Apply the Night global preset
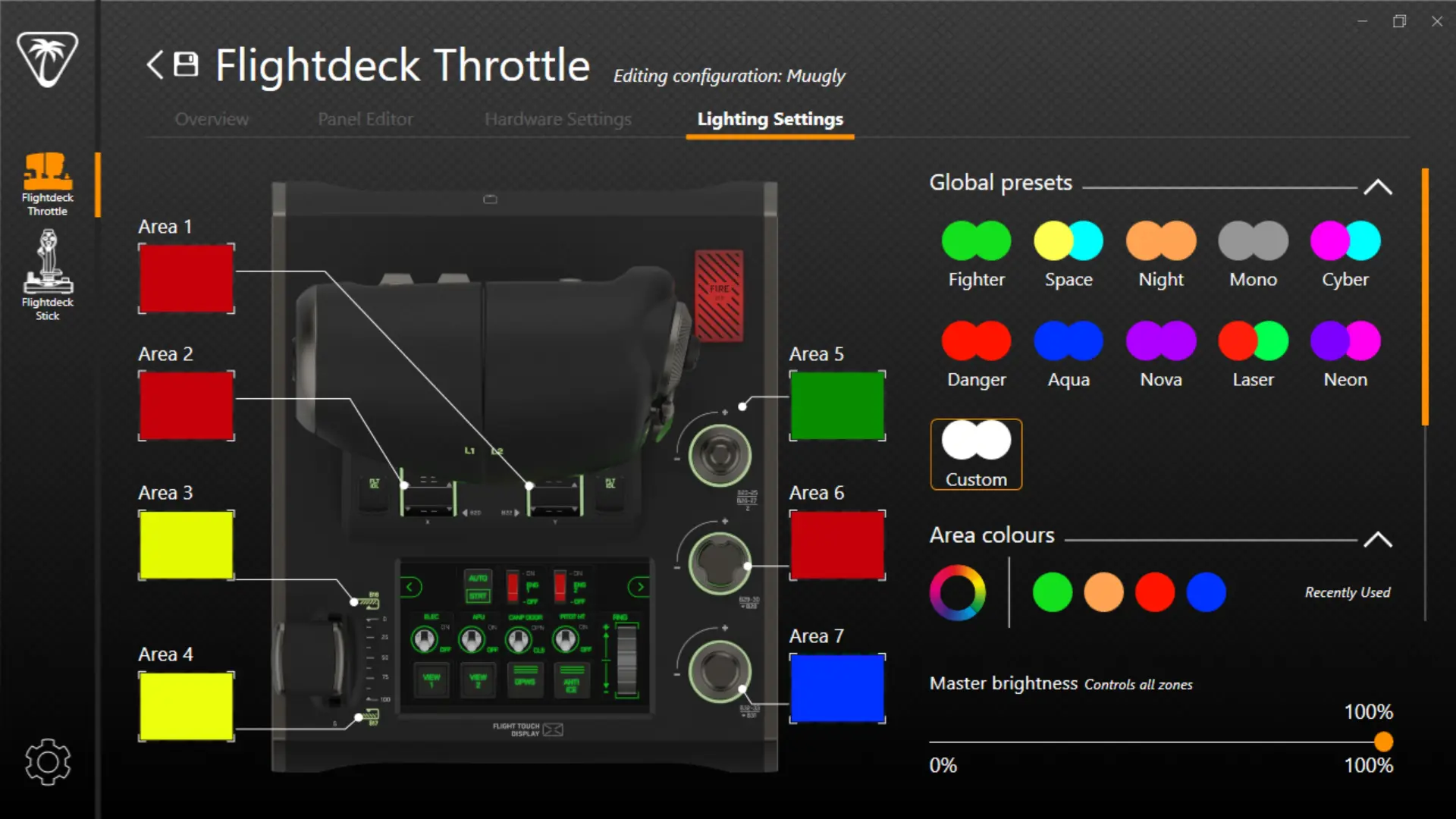The height and width of the screenshot is (819, 1456). pos(1160,240)
